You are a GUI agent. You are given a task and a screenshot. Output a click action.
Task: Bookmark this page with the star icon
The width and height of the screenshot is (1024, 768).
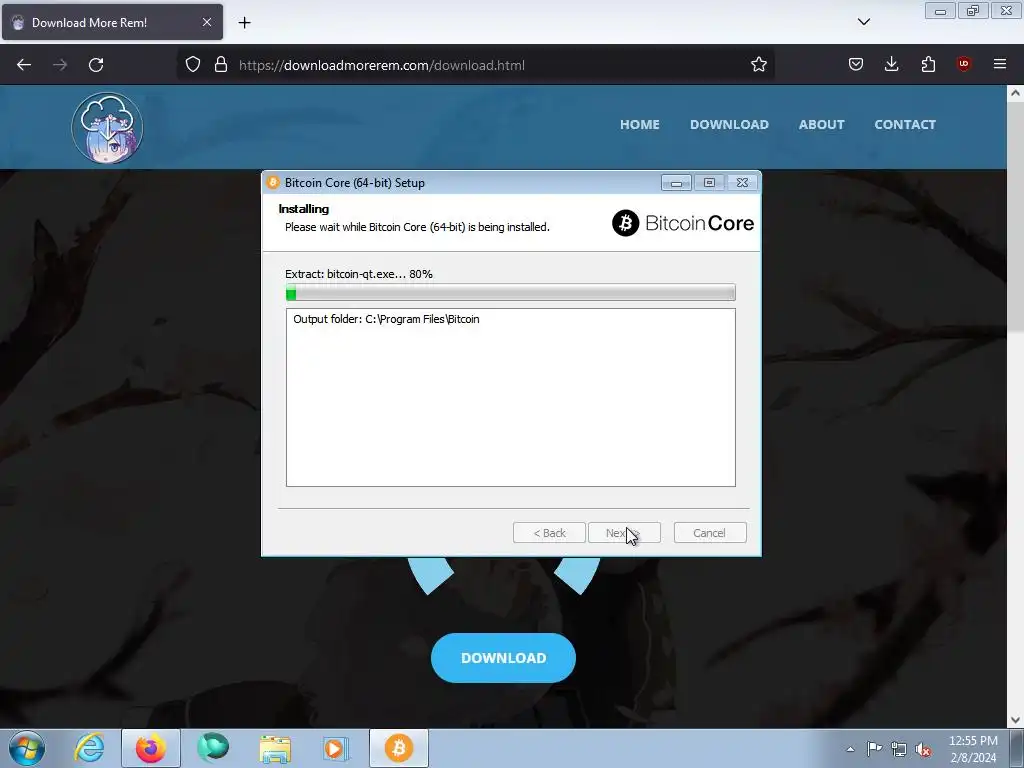pos(758,65)
